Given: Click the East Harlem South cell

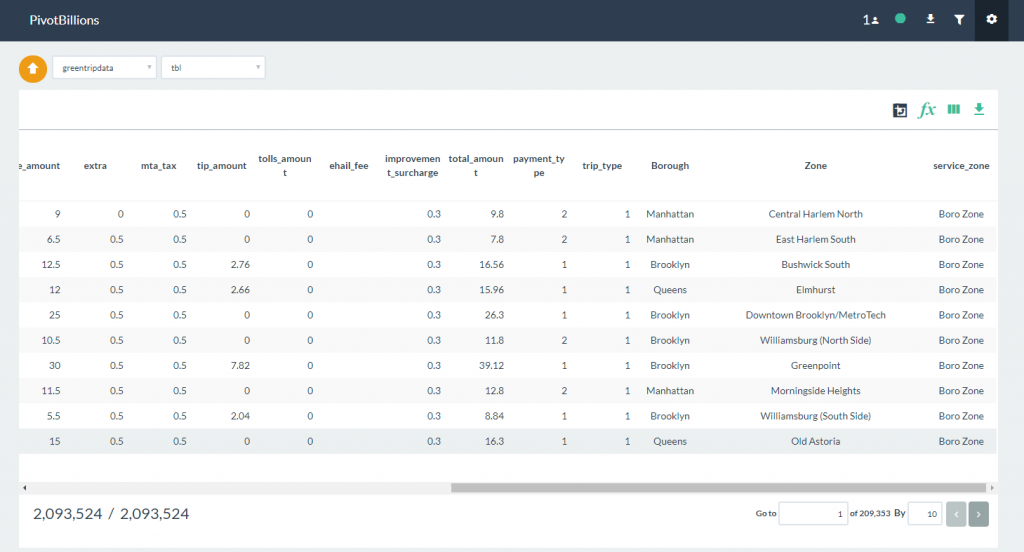Looking at the screenshot, I should click(816, 240).
